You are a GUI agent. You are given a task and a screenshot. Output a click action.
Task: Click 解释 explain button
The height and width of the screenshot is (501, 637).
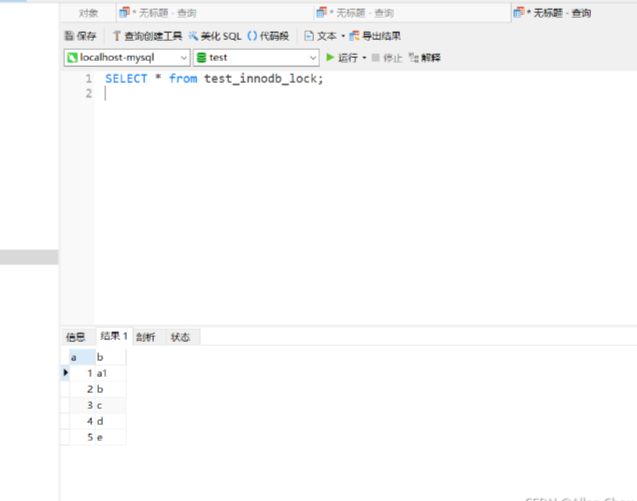click(425, 58)
